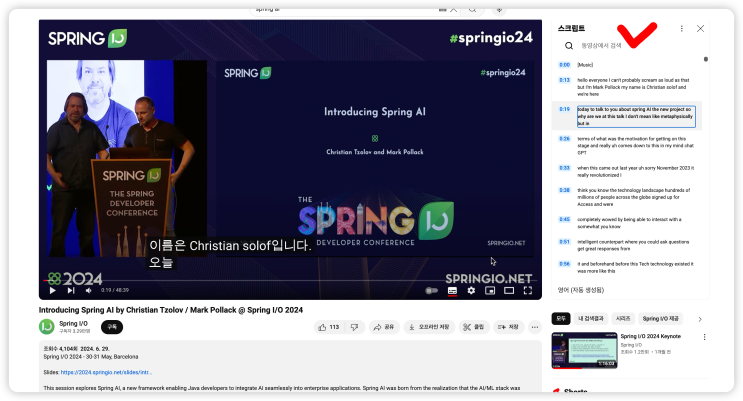Toggle subtitles/closed captions button
Screen dimensions: 743x401
(x=452, y=291)
